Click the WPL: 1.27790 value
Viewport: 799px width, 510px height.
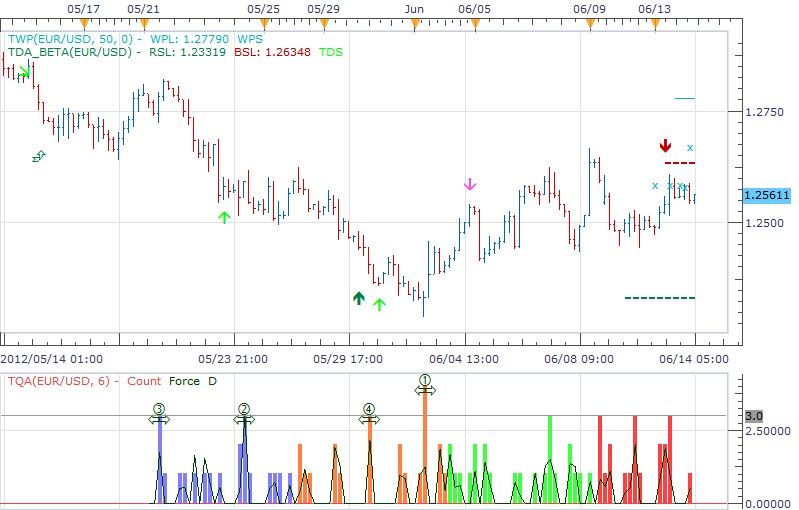click(x=190, y=39)
